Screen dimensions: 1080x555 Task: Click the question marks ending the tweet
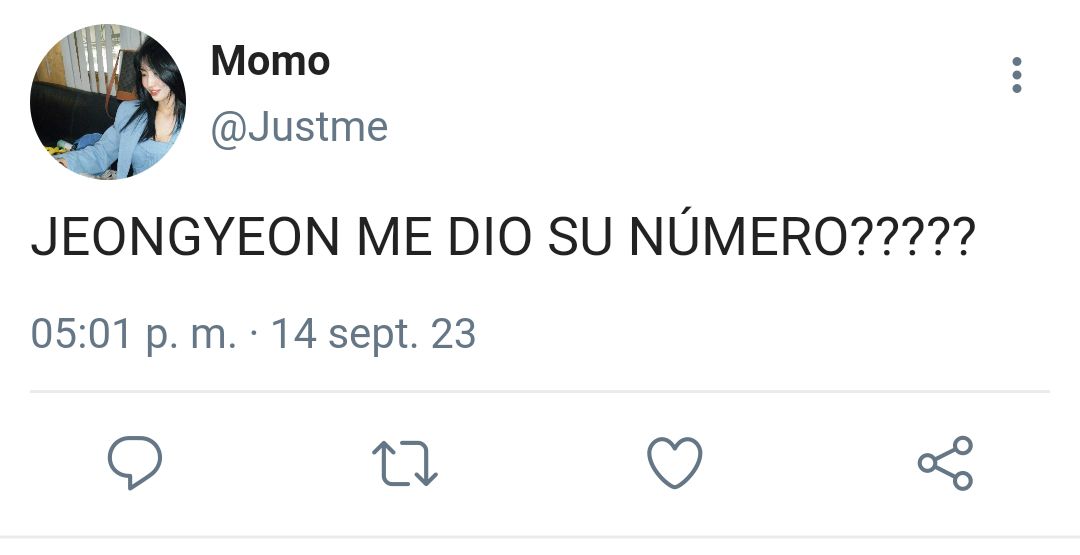tap(912, 237)
